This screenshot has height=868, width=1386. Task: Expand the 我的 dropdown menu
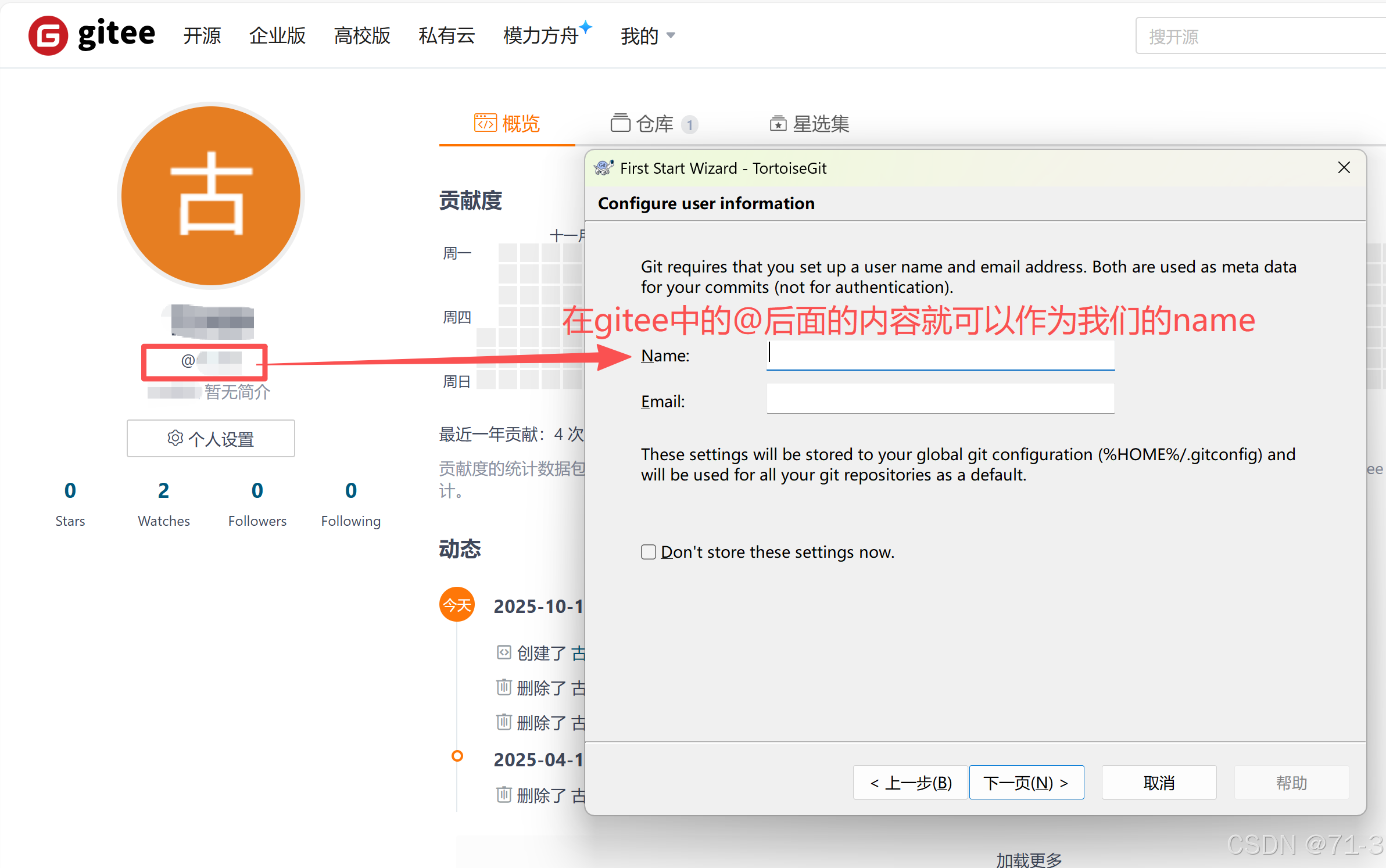tap(647, 36)
